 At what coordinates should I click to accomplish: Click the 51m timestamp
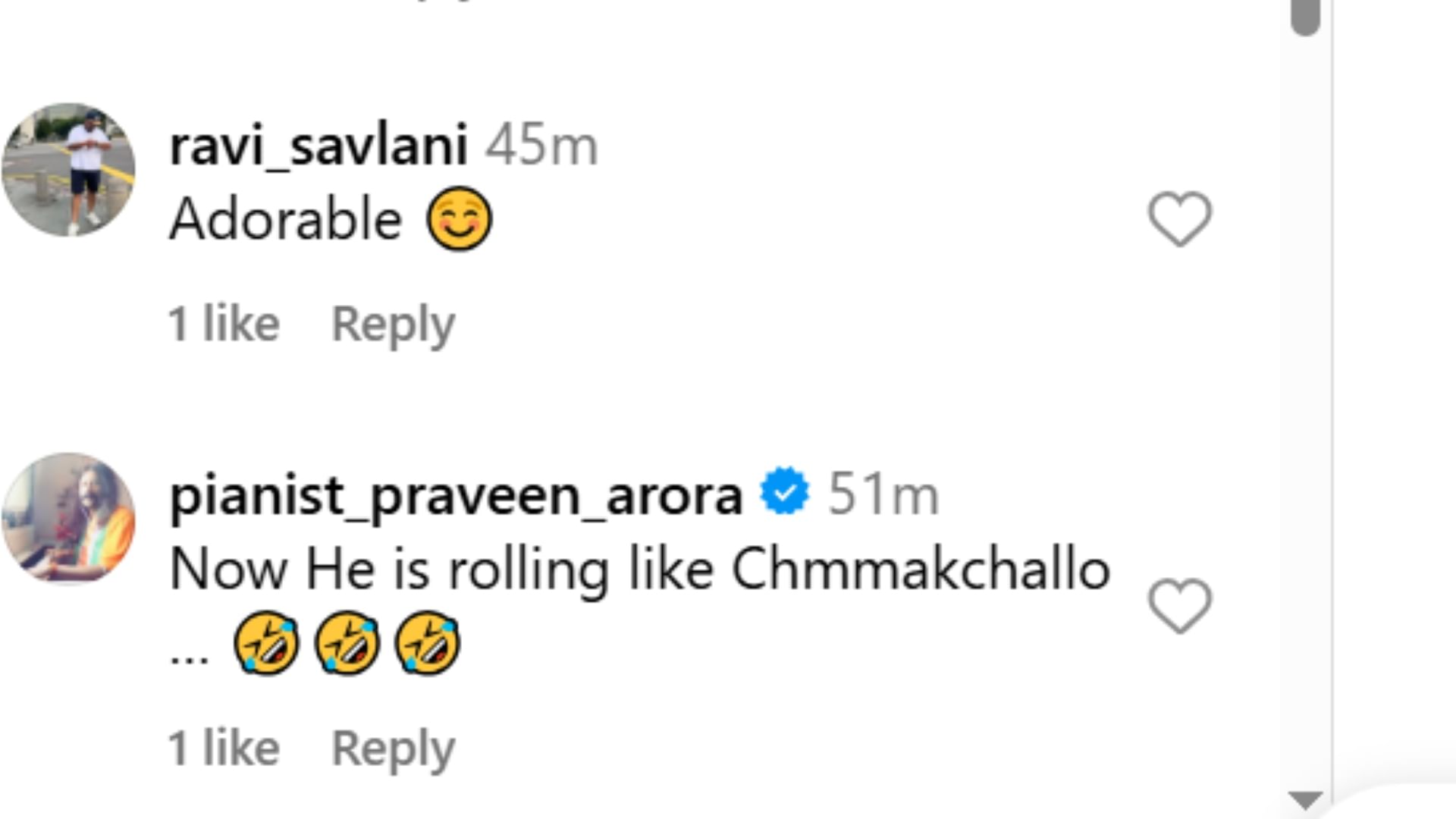tap(883, 494)
